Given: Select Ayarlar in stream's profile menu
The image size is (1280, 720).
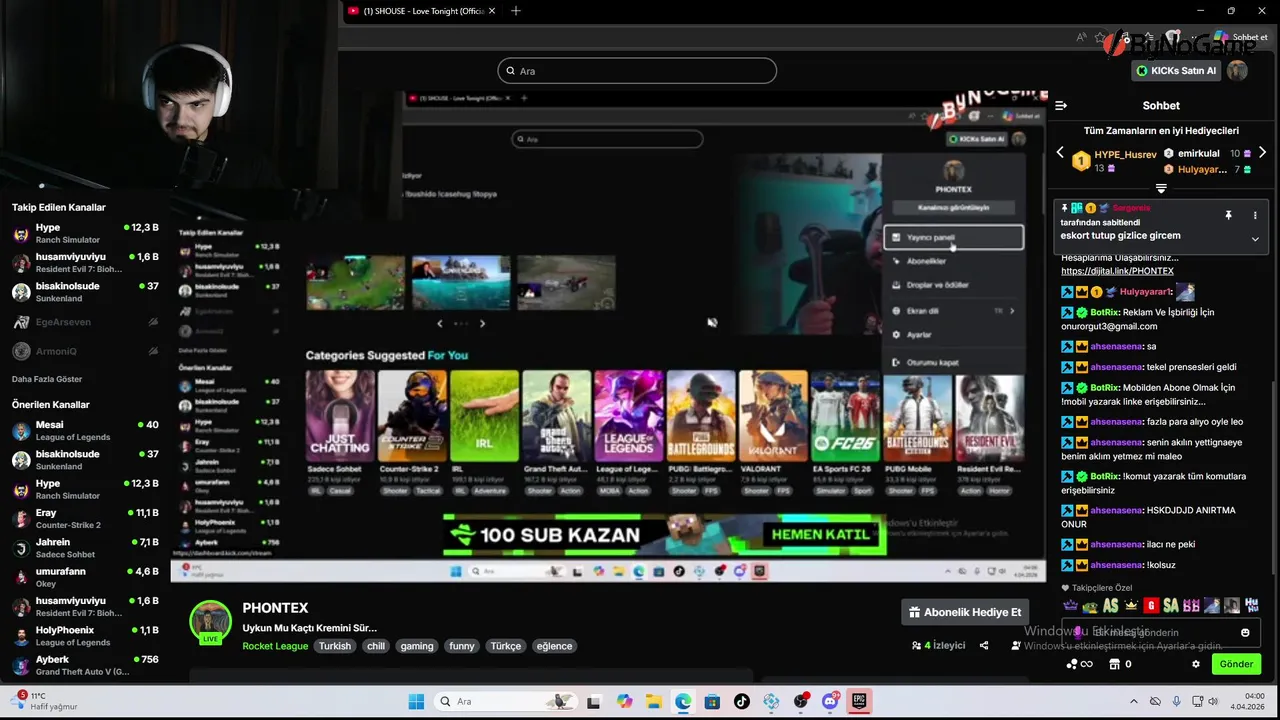Looking at the screenshot, I should [x=953, y=335].
